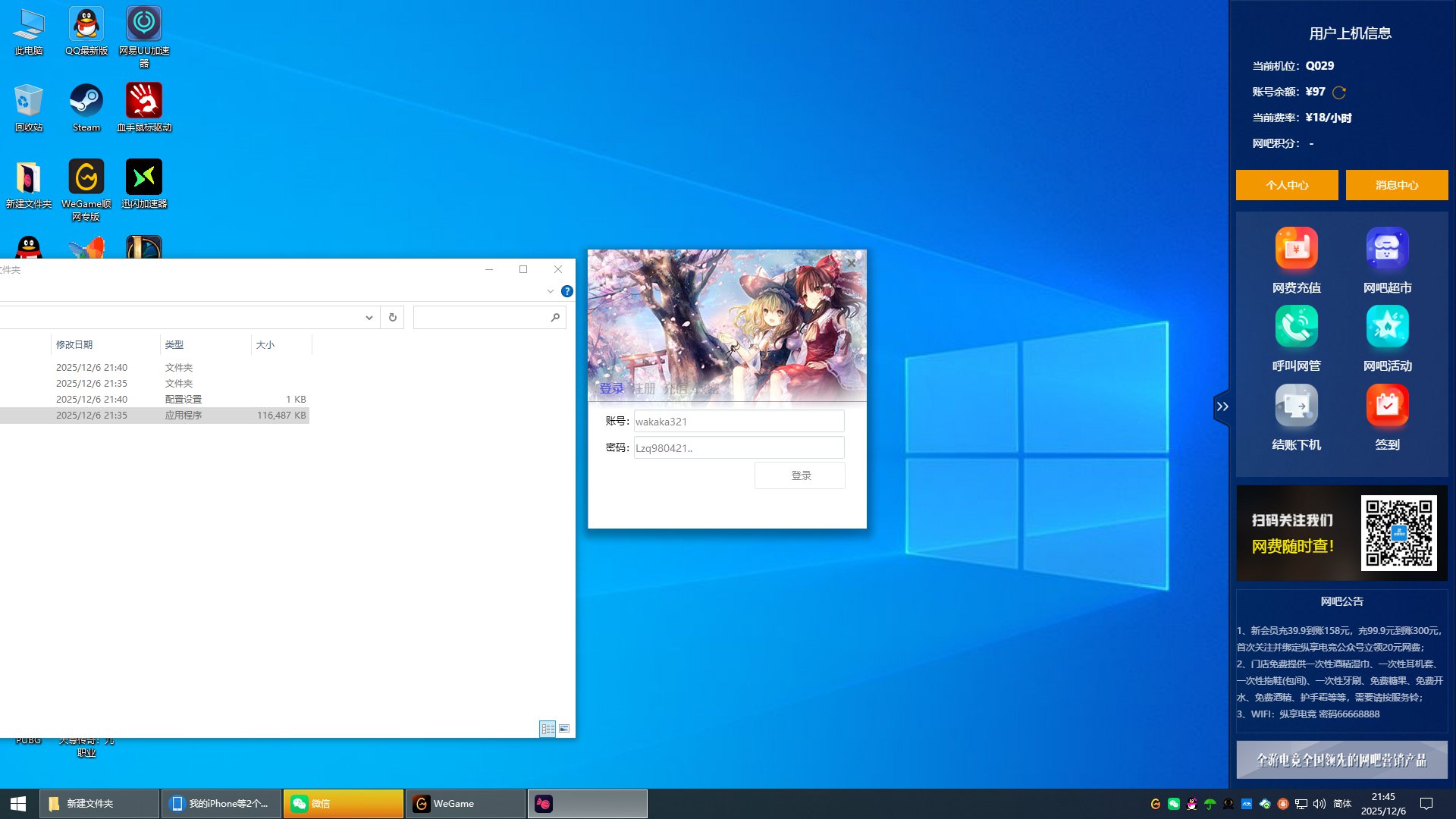Expand the ribbon chevron in File Explorer
Viewport: 1456px width, 819px height.
click(x=550, y=291)
